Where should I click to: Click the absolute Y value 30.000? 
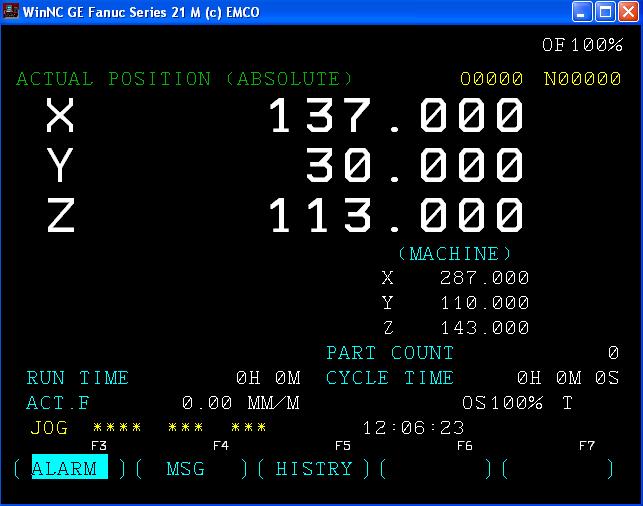click(x=415, y=165)
